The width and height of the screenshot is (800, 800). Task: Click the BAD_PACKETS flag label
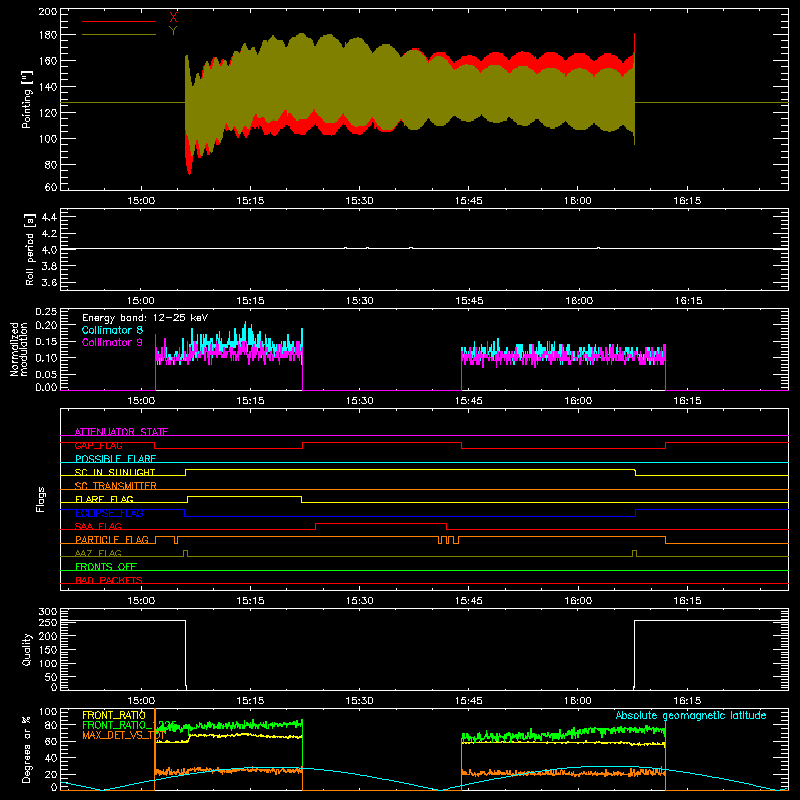pyautogui.click(x=109, y=580)
